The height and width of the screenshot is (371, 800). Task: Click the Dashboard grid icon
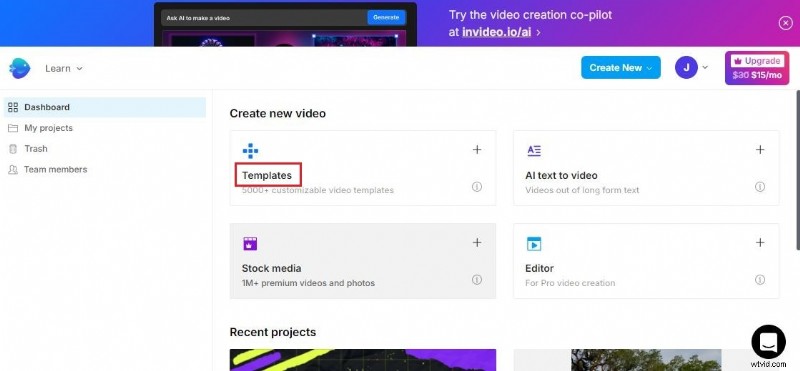click(x=13, y=107)
